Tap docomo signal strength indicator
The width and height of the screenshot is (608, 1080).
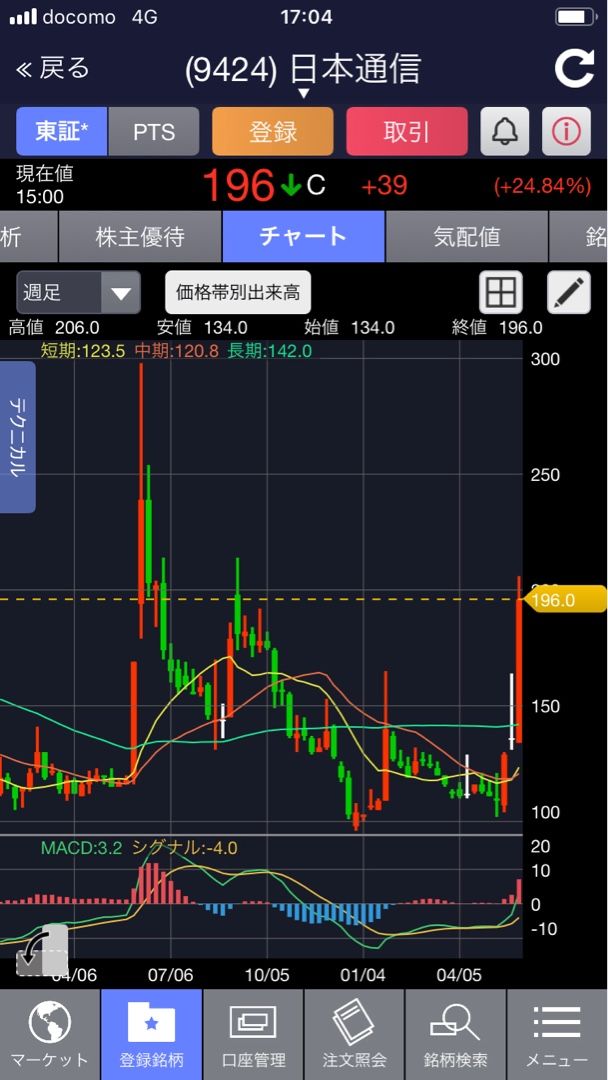click(23, 17)
